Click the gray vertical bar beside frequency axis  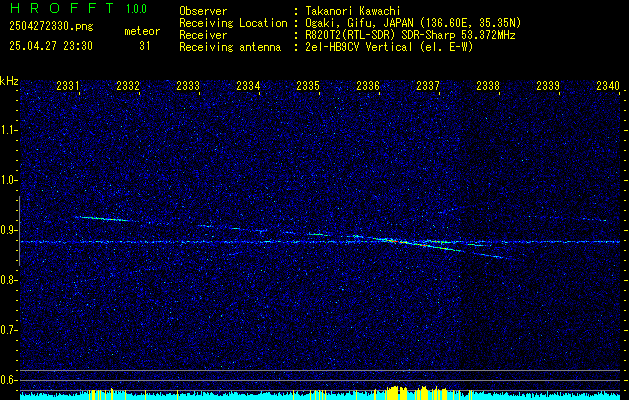tap(19, 231)
